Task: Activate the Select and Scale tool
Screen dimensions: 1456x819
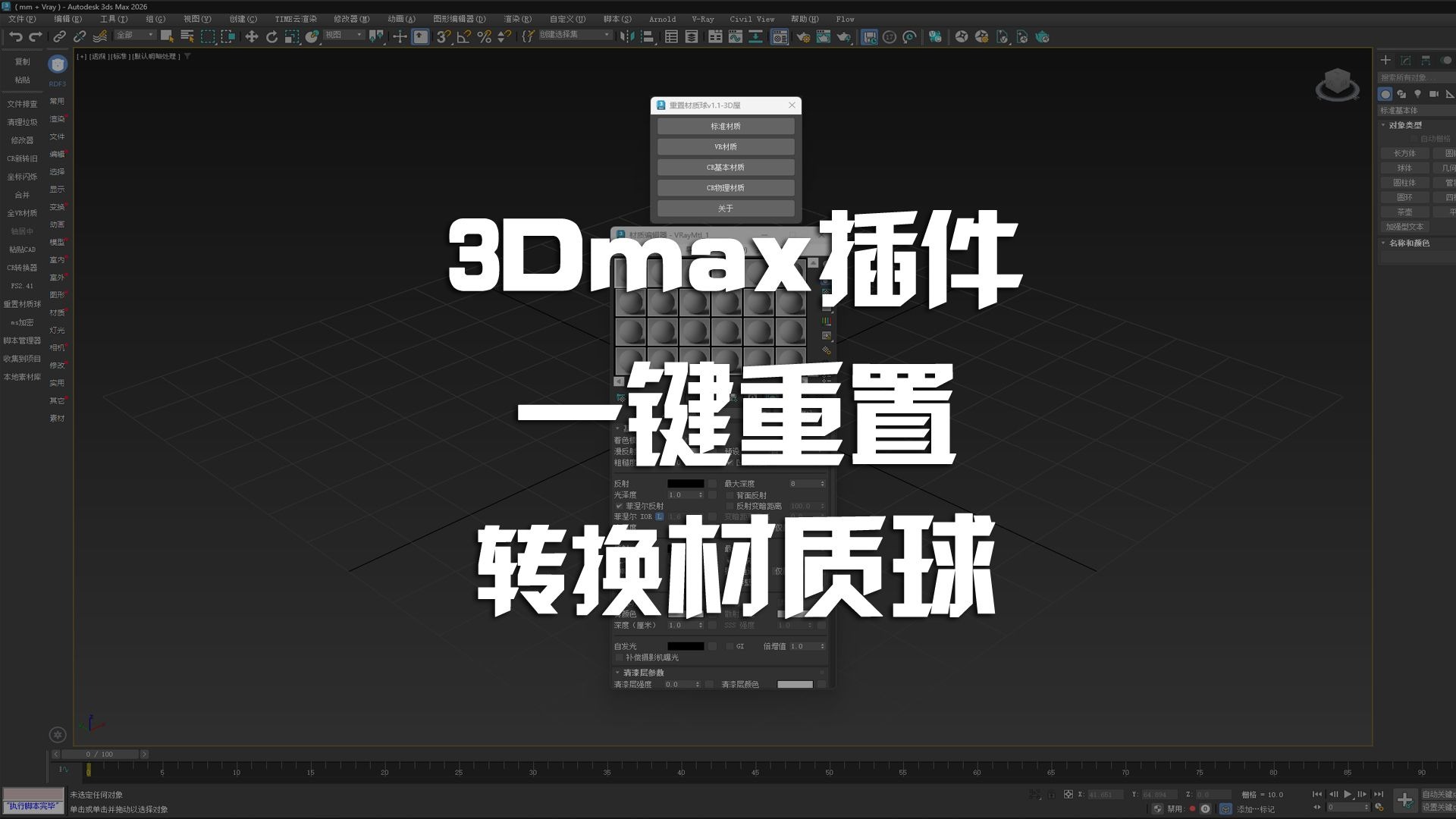Action: [x=291, y=36]
